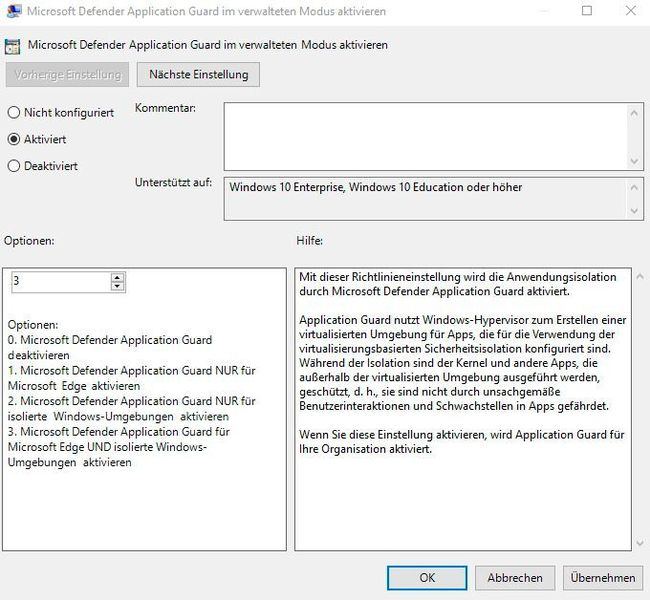
Task: Click the options value field showing 3
Action: click(x=61, y=282)
